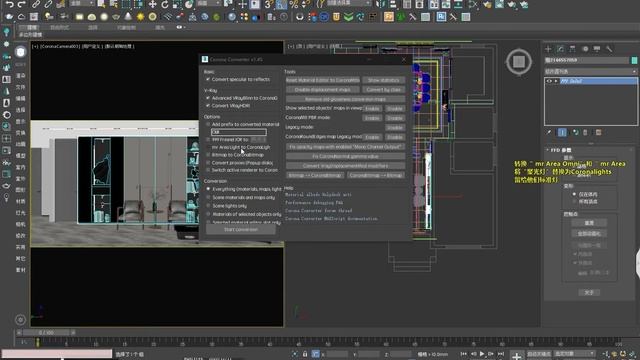Click the Pin Stack icon below modifier stack
This screenshot has width=640, height=360.
tap(549, 132)
